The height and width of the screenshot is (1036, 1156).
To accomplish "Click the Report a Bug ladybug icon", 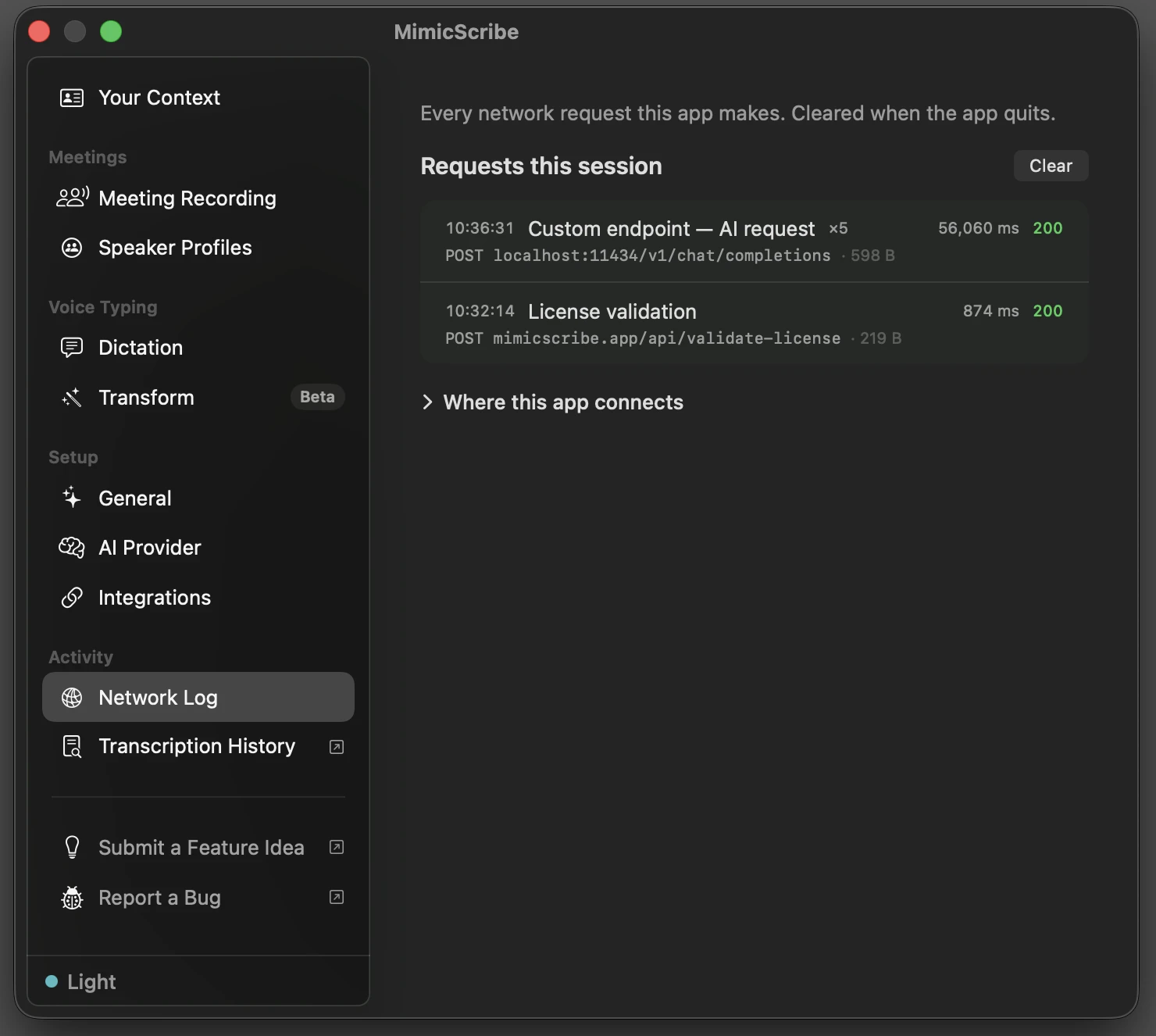I will click(72, 898).
